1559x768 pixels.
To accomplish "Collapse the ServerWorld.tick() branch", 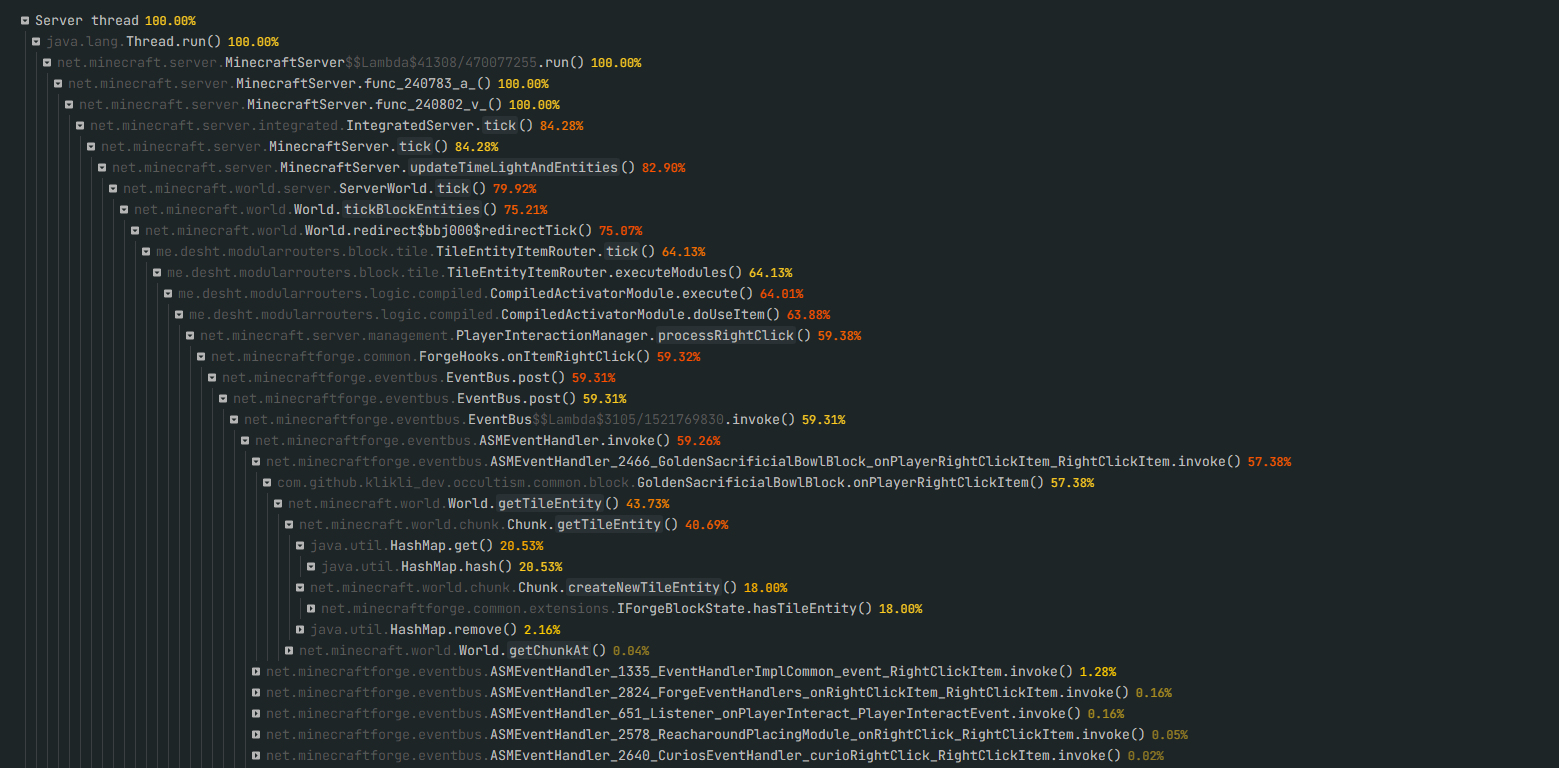I will [x=112, y=188].
